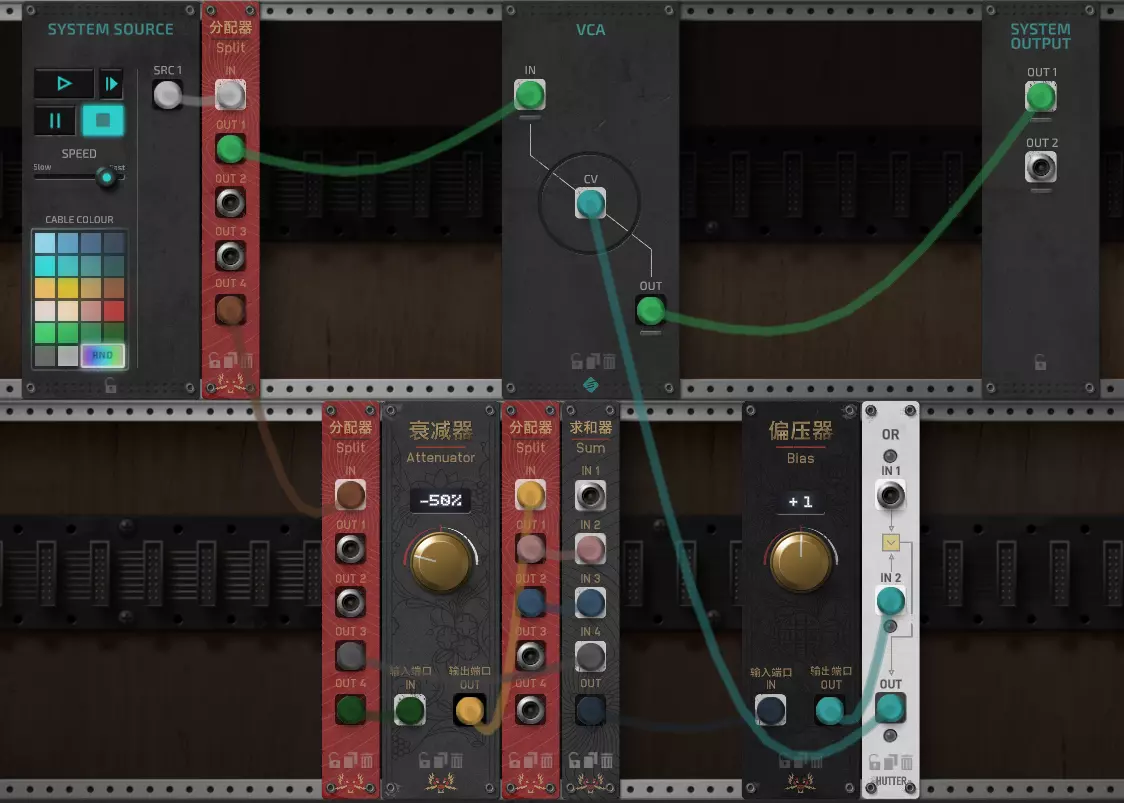Pause the simulation

pyautogui.click(x=54, y=120)
